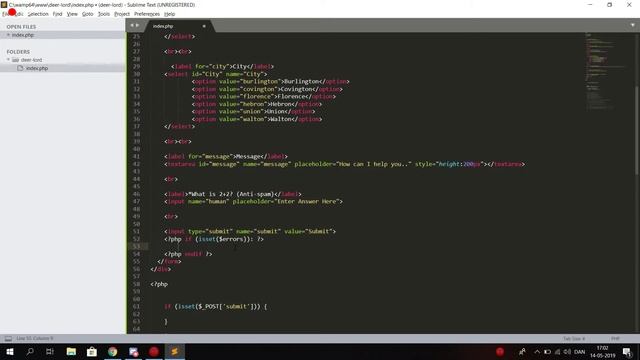
Task: Click the Sublime Text title bar app icon
Action: click(4, 4)
